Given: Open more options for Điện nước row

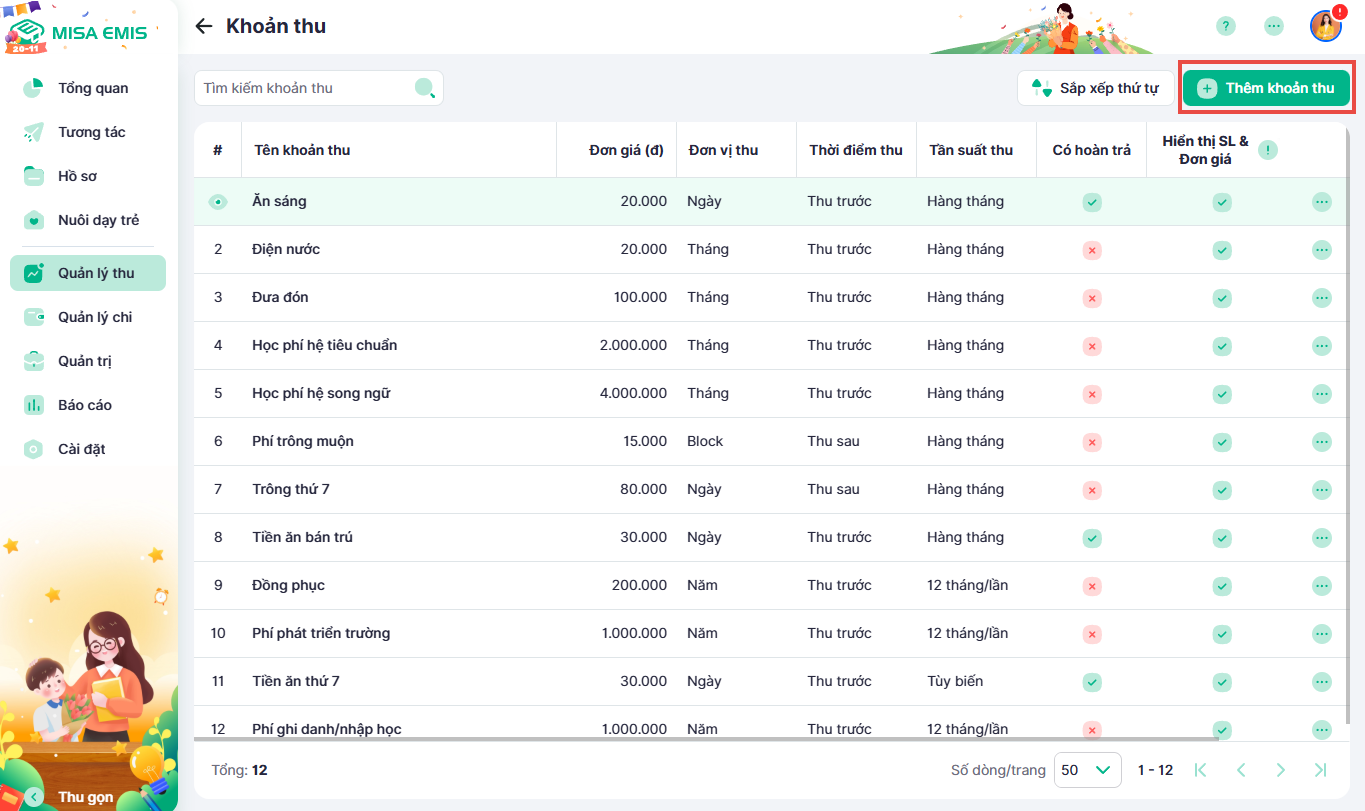Looking at the screenshot, I should click(1321, 249).
